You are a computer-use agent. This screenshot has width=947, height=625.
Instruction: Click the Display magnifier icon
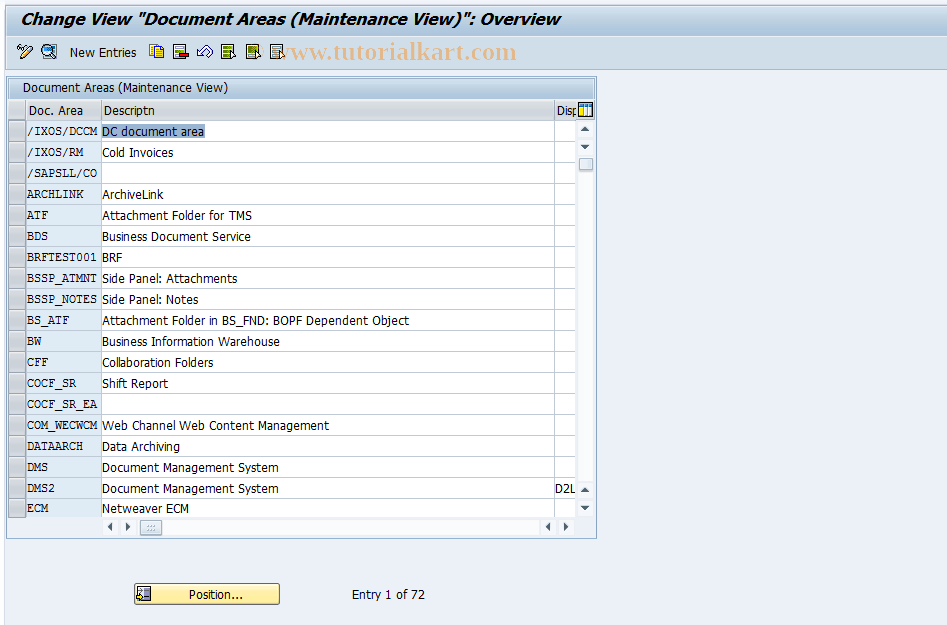48,52
